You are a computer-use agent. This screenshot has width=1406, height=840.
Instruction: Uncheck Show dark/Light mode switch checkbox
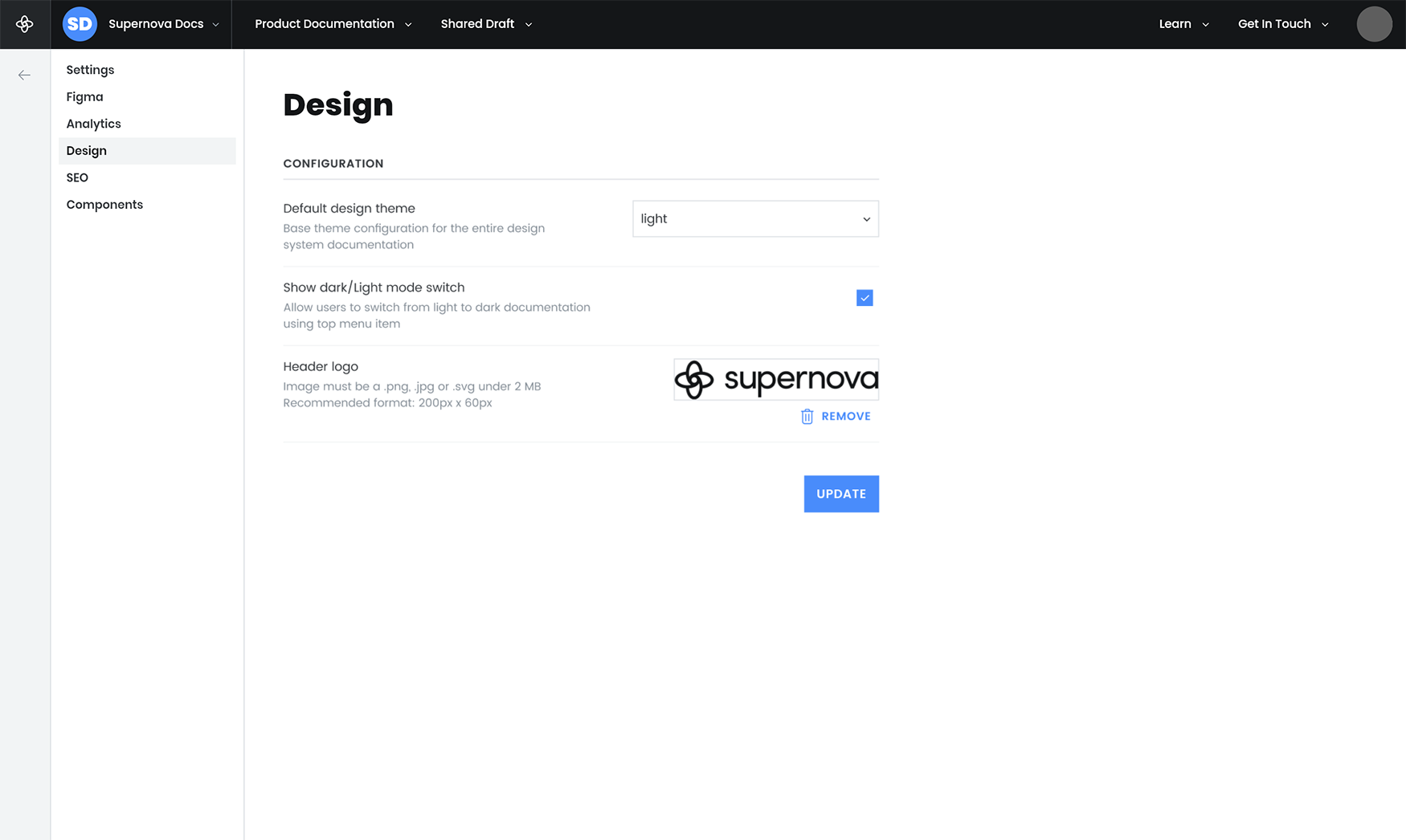(x=864, y=298)
